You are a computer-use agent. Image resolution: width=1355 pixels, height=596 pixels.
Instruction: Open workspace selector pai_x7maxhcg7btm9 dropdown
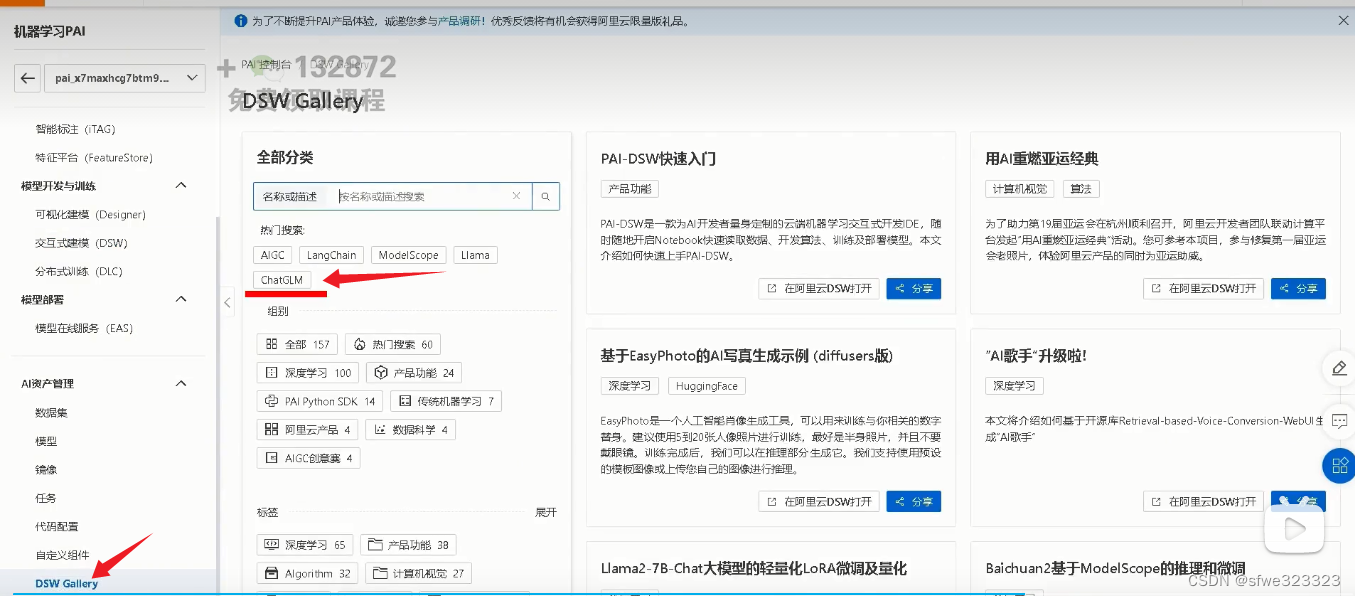click(x=125, y=78)
